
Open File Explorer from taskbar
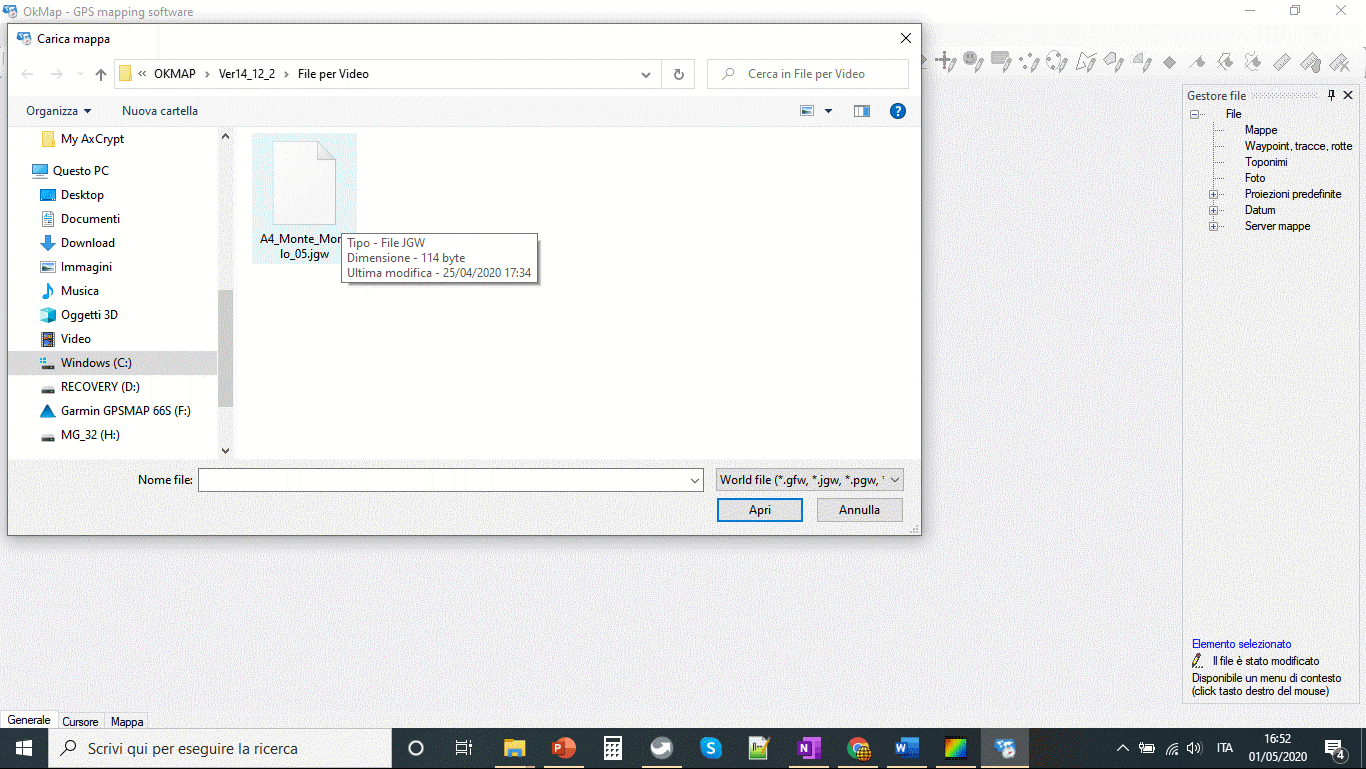coord(515,748)
